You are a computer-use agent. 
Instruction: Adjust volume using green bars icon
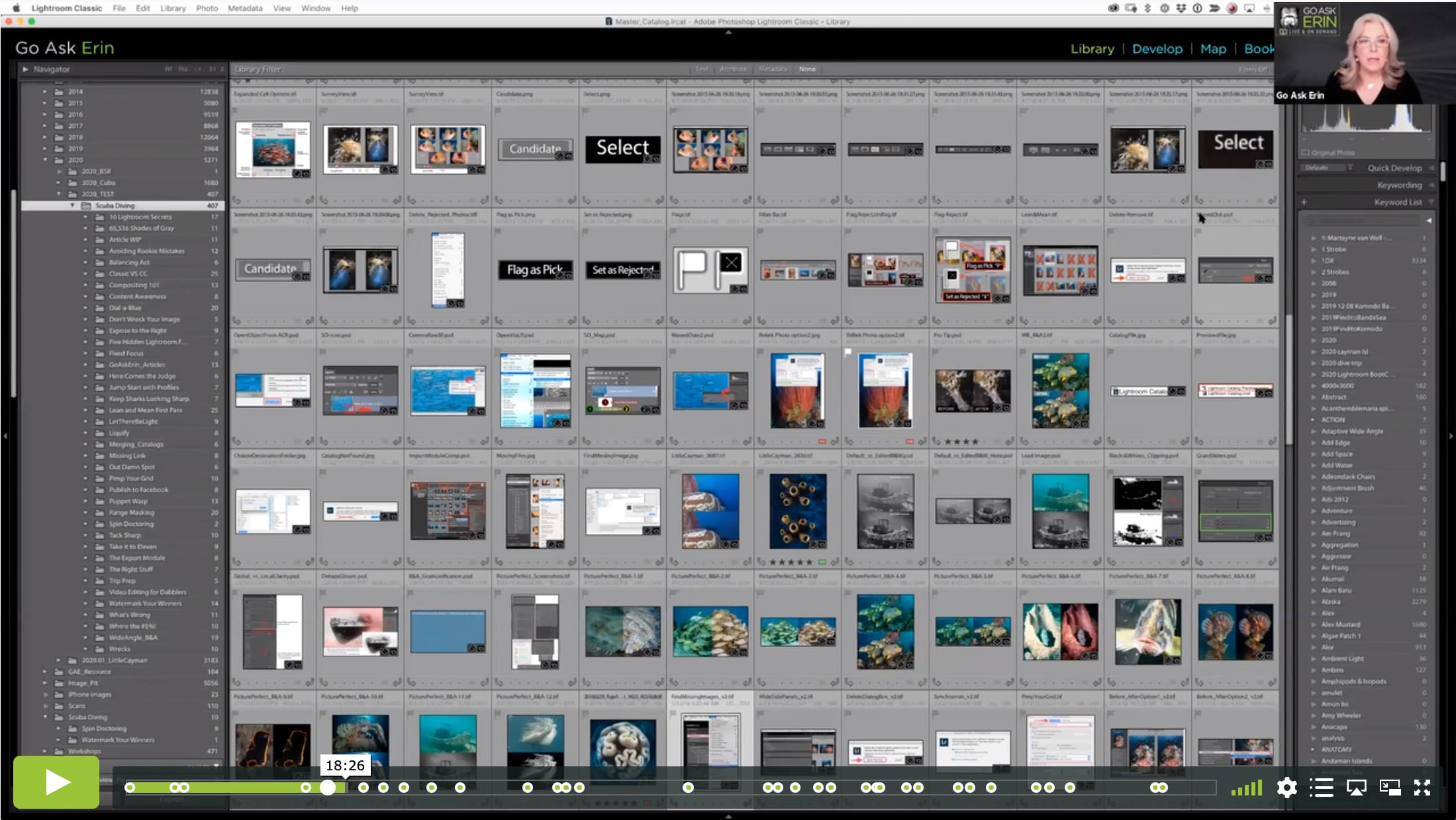(1247, 788)
